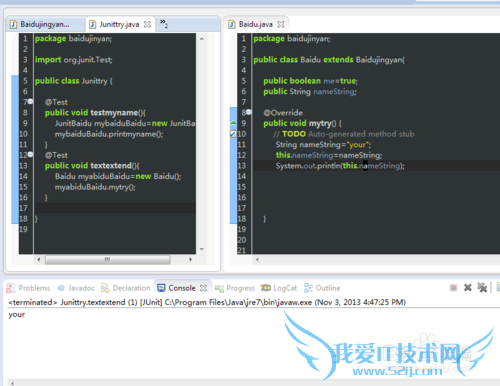Screen dimensions: 500x386
Task: Click the System.out.println line
Action: tap(340, 166)
